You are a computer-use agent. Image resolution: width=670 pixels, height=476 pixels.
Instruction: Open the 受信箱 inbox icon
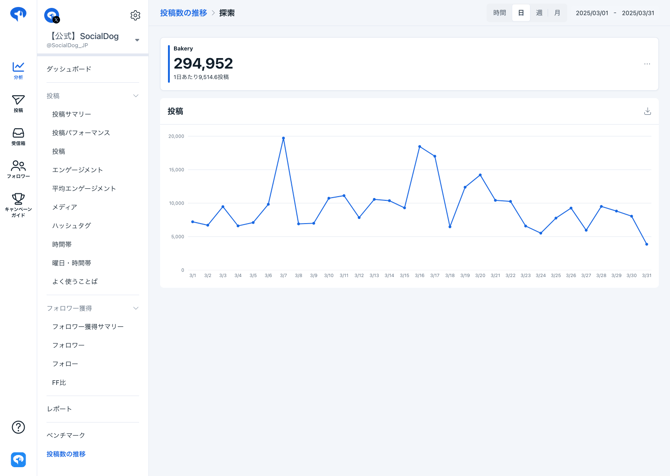click(x=18, y=136)
